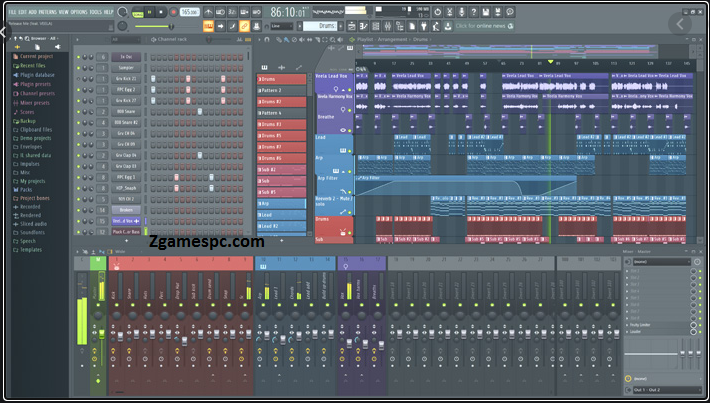Image resolution: width=710 pixels, height=403 pixels.
Task: Toggle the Browser toolbar icon
Action: (400, 26)
